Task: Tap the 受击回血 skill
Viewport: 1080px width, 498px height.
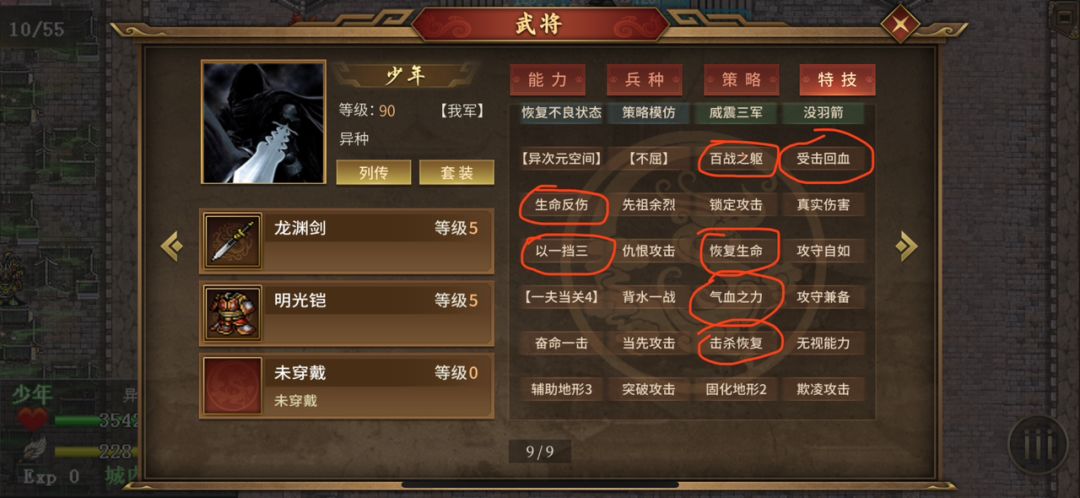Action: click(x=823, y=159)
